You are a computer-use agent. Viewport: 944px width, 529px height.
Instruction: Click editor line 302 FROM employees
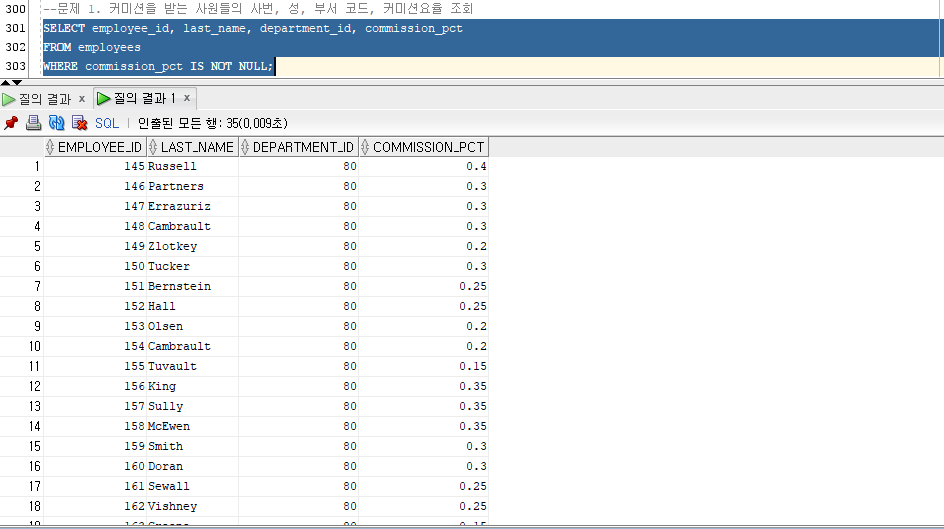92,47
